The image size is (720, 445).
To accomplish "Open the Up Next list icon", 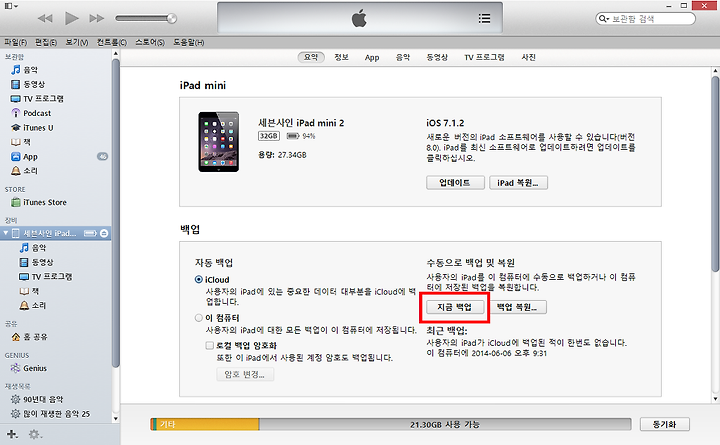I will click(x=484, y=18).
